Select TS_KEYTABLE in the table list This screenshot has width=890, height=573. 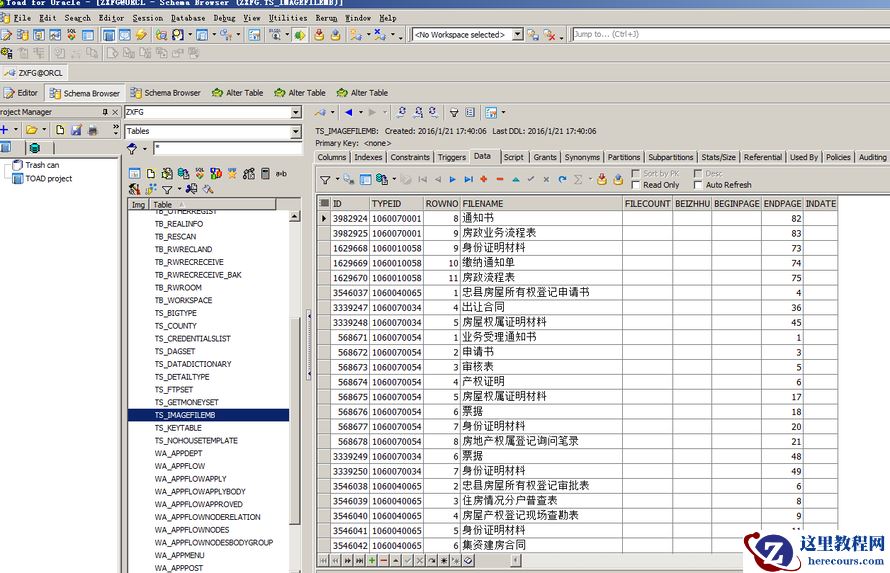(x=178, y=428)
